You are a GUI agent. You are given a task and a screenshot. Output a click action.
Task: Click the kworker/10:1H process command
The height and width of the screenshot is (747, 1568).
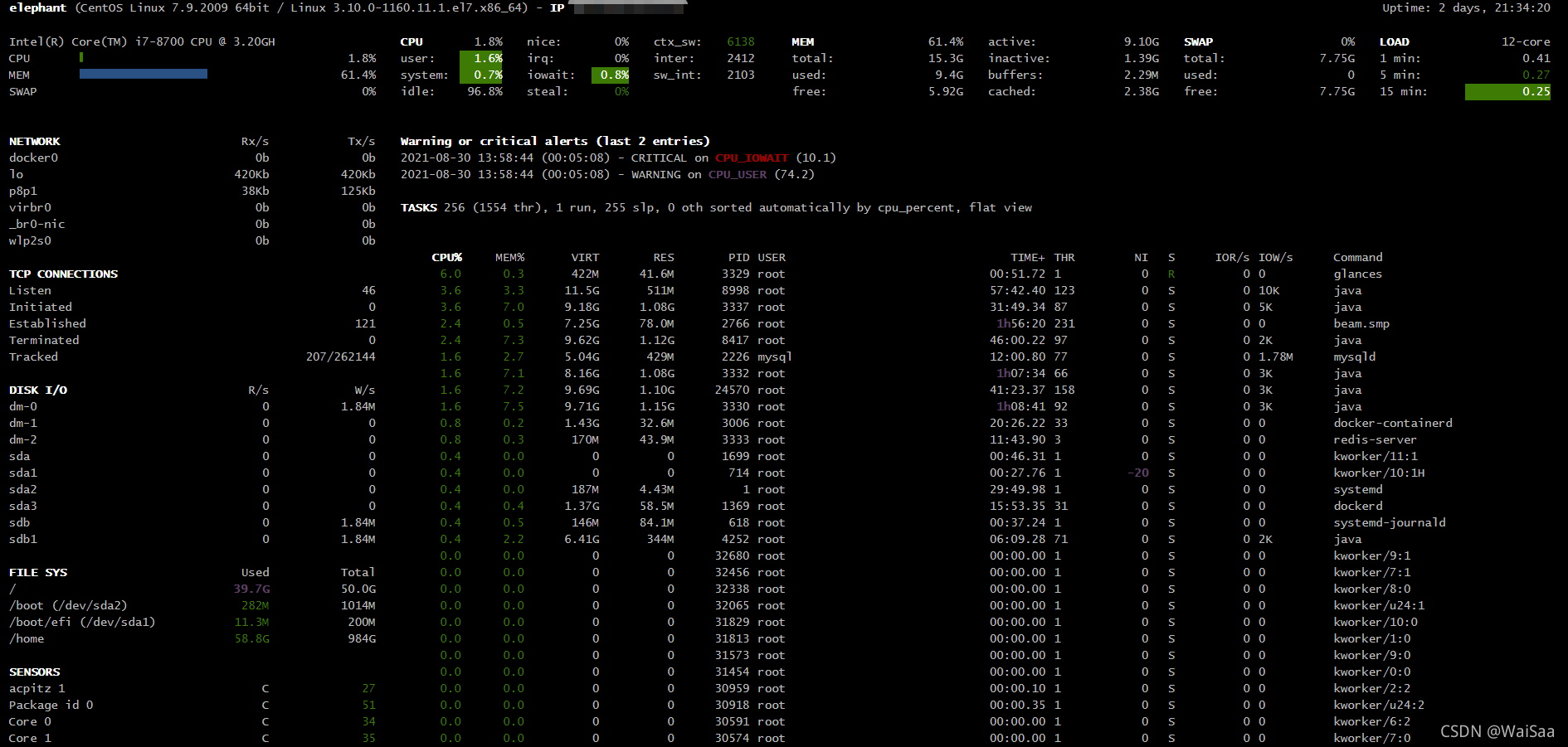pyautogui.click(x=1379, y=473)
